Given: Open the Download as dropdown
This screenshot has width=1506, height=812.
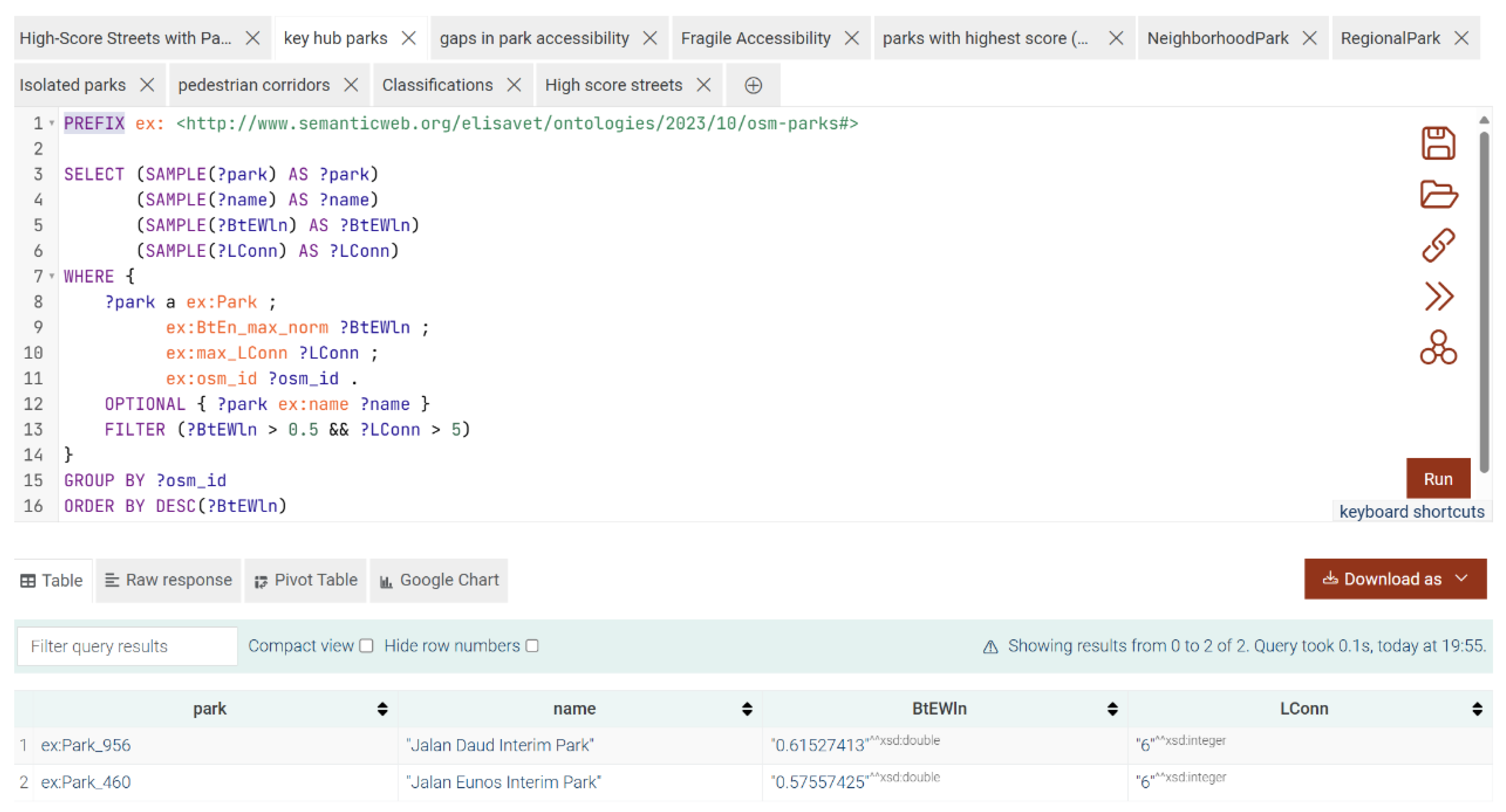Looking at the screenshot, I should click(1395, 579).
